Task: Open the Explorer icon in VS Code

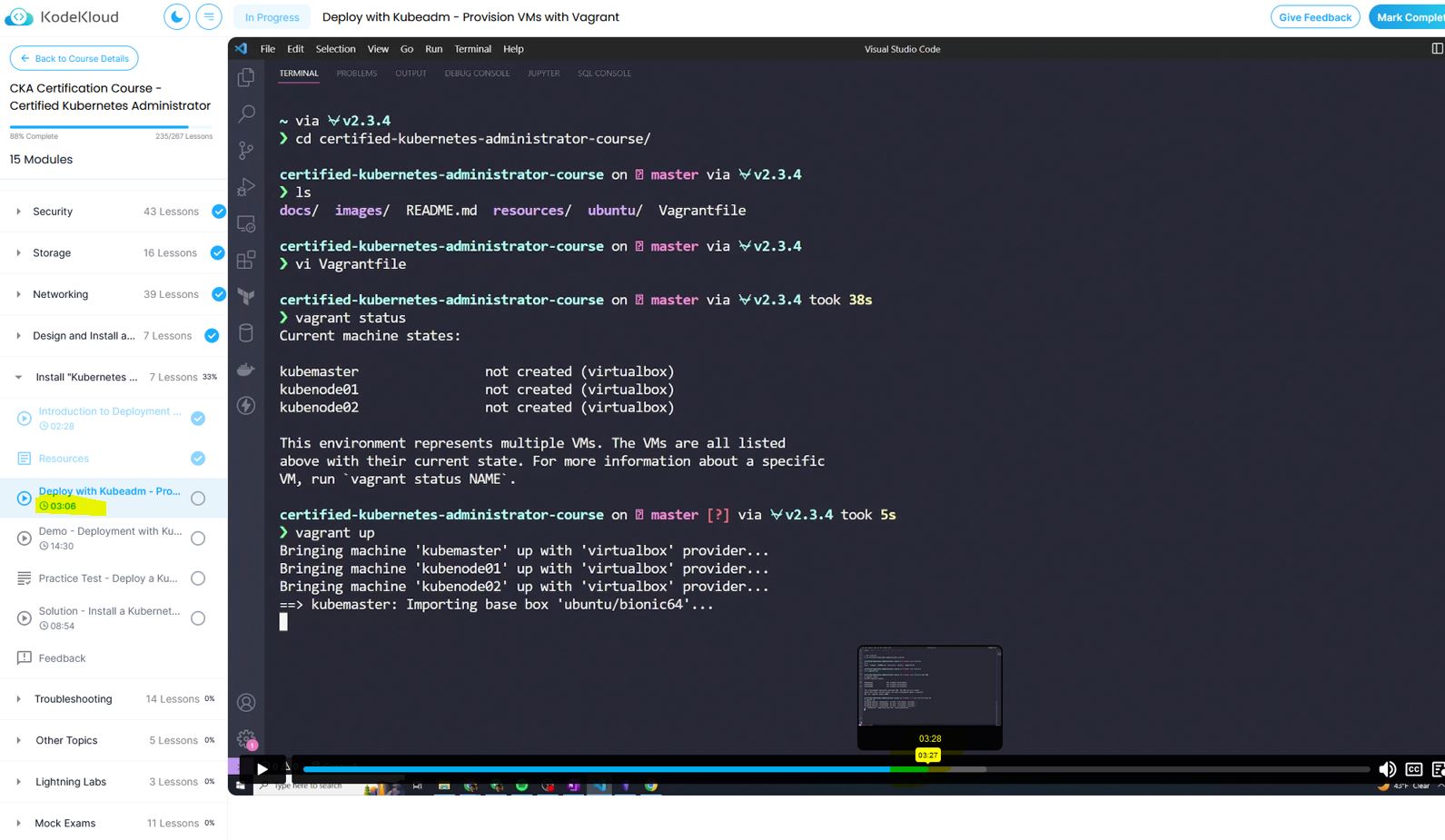Action: point(246,78)
